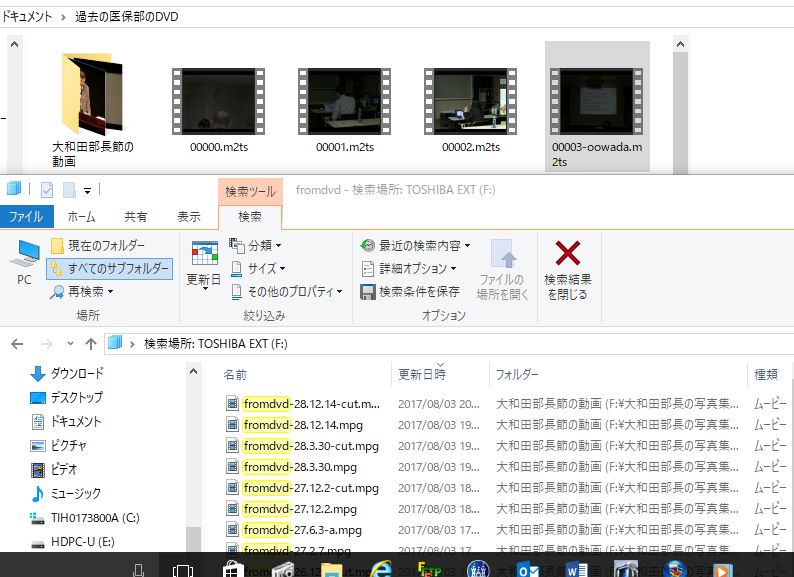
Task: Toggle すべてのサブフォルダー search scope
Action: coord(109,269)
